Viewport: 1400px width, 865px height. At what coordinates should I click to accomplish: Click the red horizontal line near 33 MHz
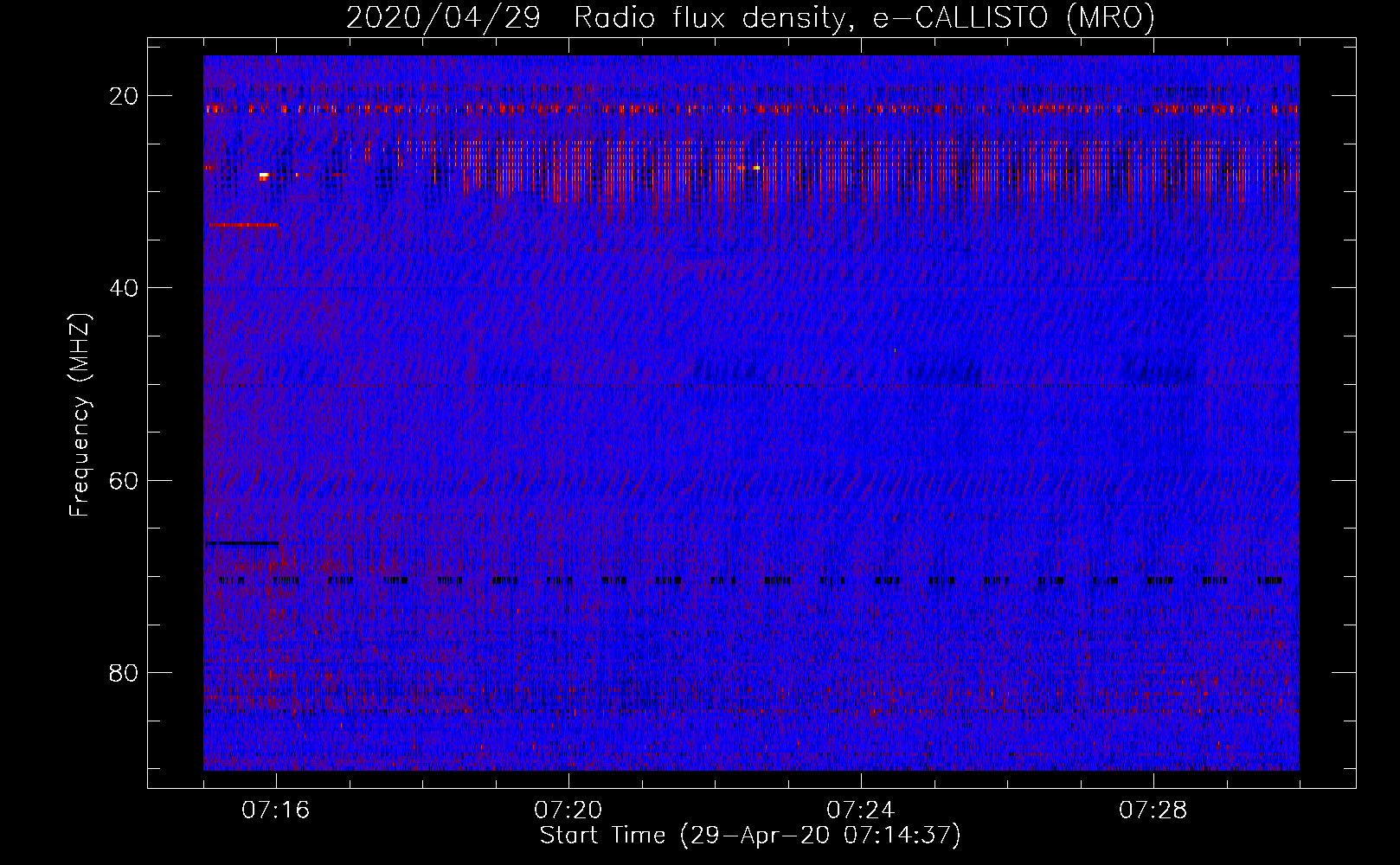pos(243,225)
